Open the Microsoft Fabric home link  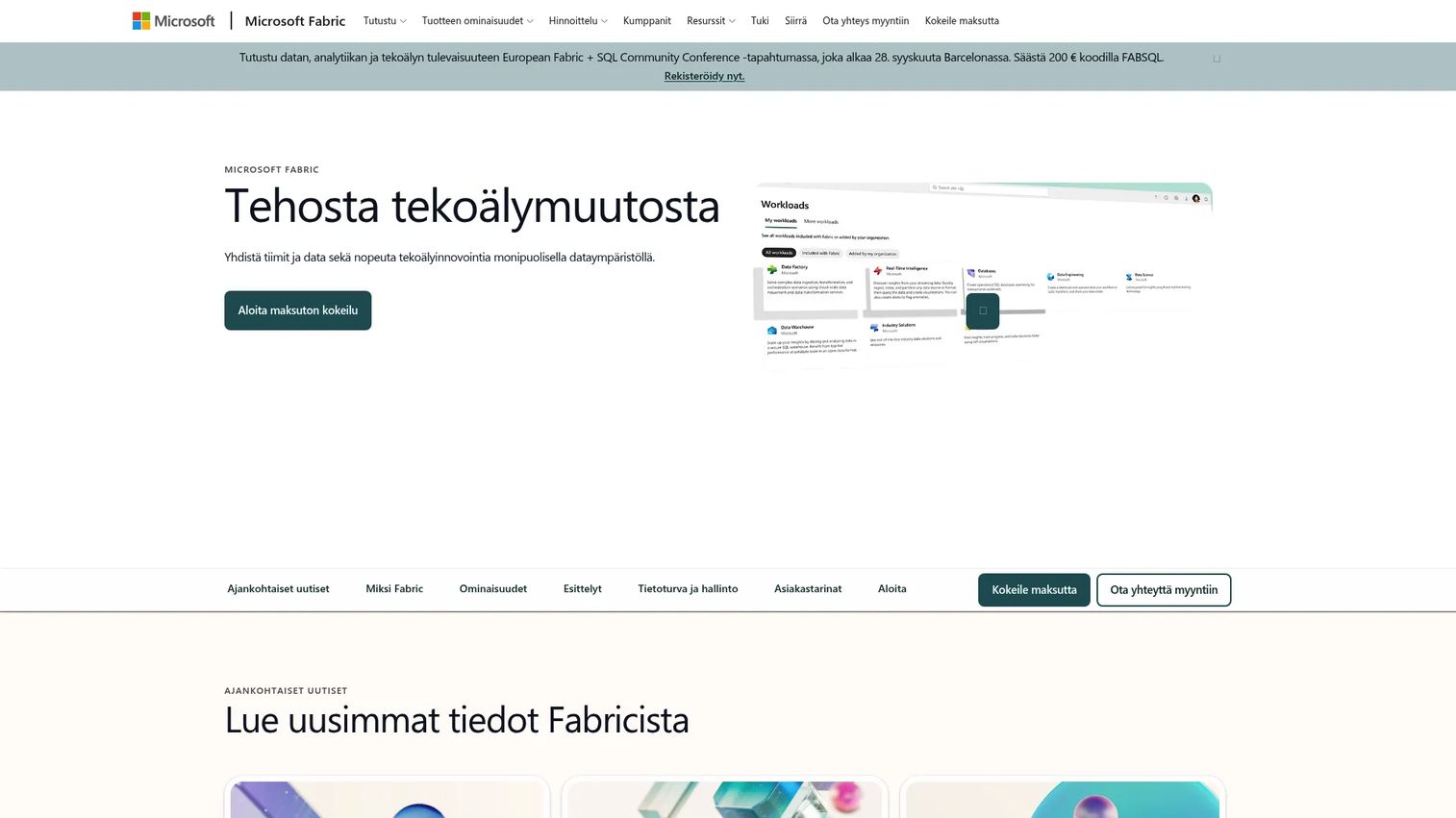295,20
